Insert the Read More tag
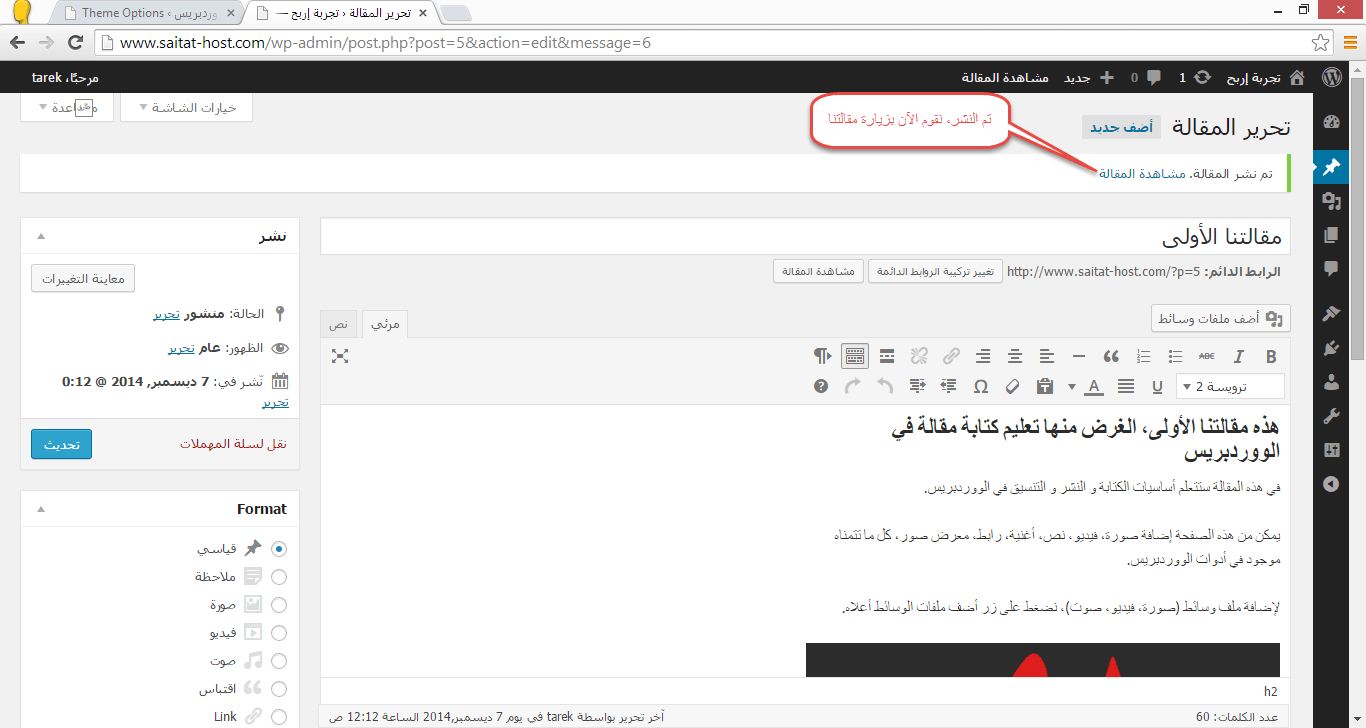1366x728 pixels. click(887, 356)
